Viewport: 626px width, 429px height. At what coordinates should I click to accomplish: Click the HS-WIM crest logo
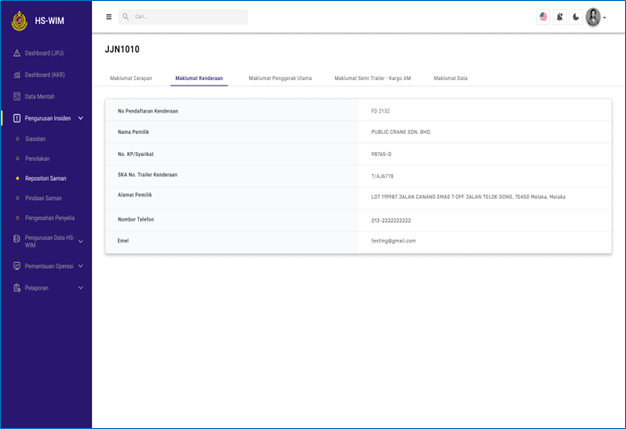click(19, 20)
